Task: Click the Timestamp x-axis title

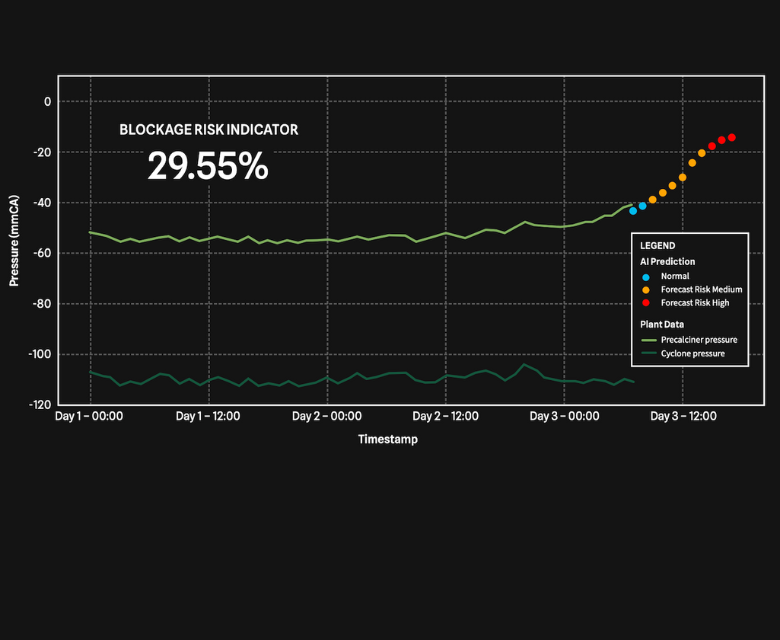Action: [x=388, y=439]
